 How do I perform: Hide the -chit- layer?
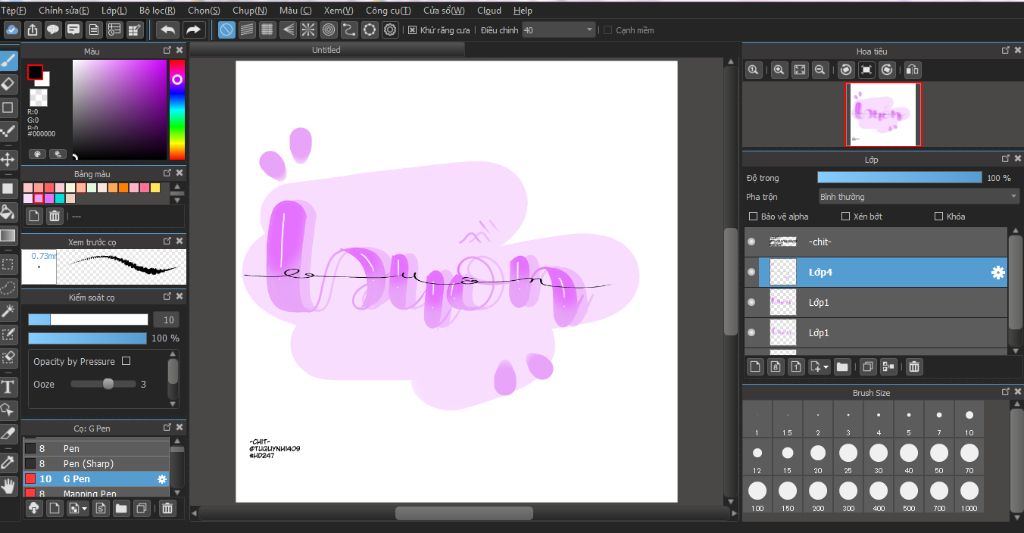pyautogui.click(x=752, y=242)
